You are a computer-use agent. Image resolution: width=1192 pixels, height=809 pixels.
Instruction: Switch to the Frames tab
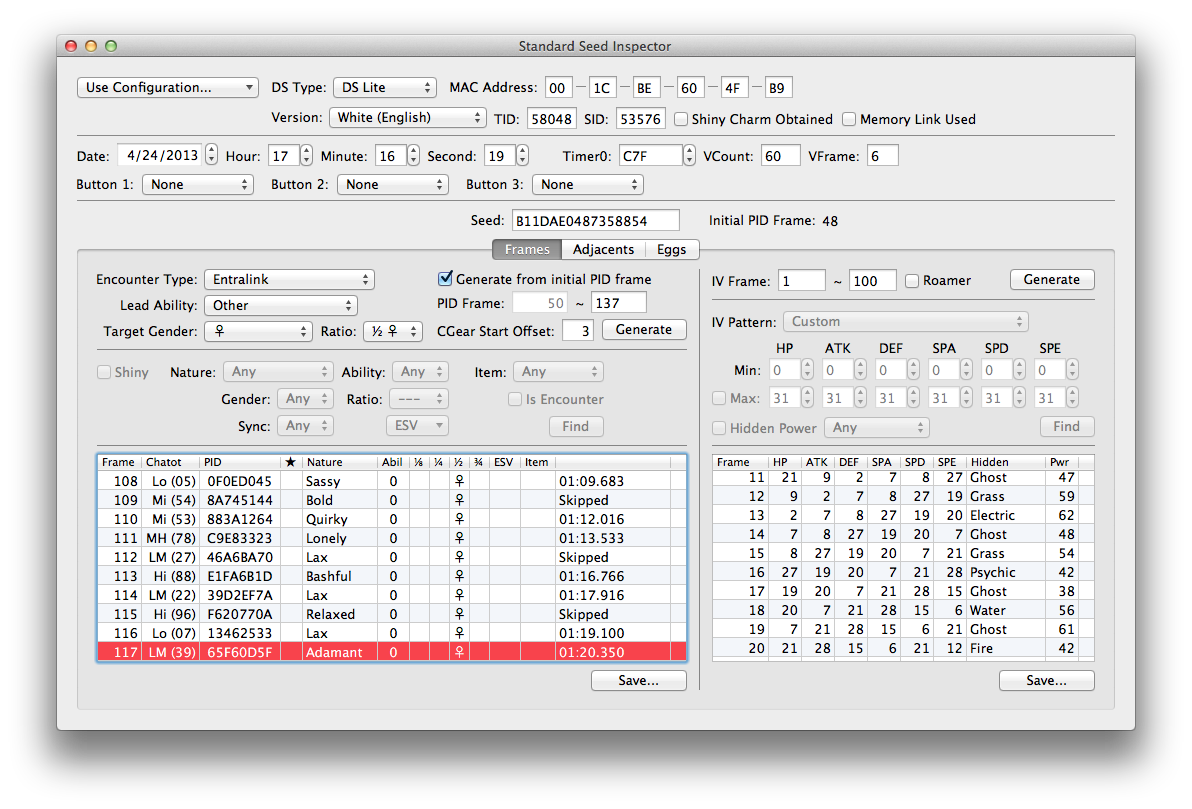click(x=527, y=249)
